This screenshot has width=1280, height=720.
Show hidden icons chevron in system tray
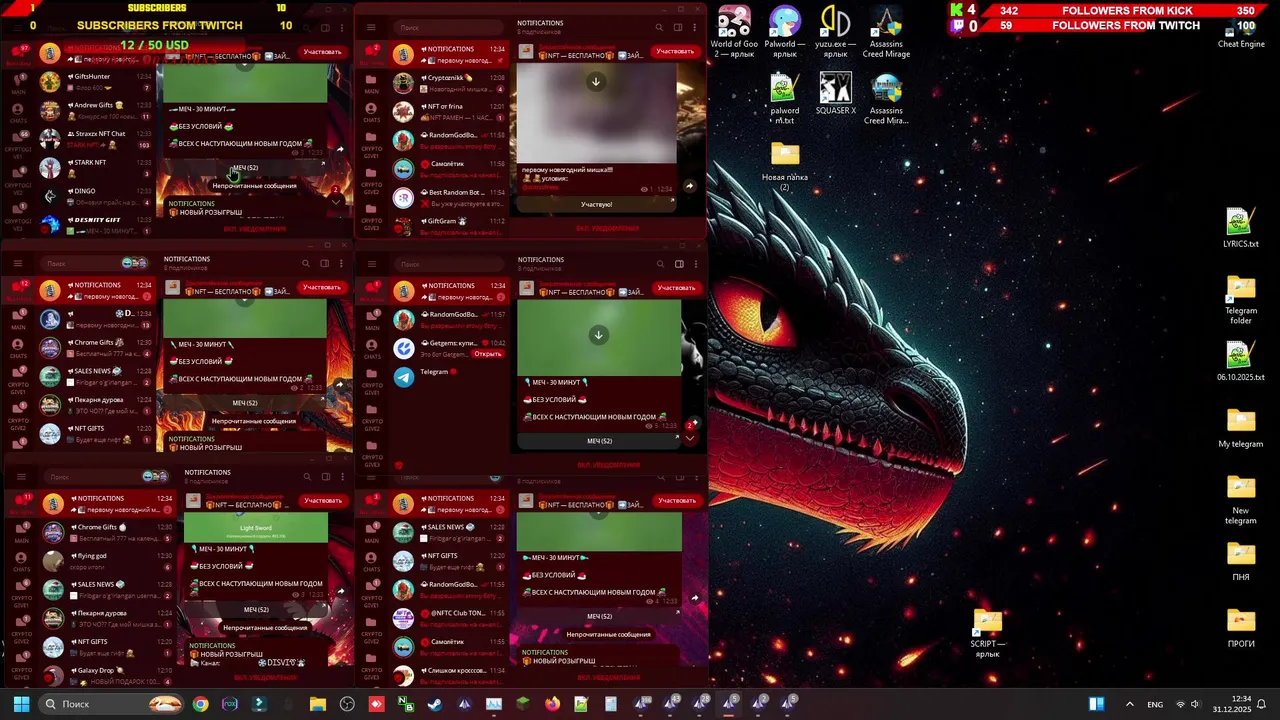pos(1130,704)
